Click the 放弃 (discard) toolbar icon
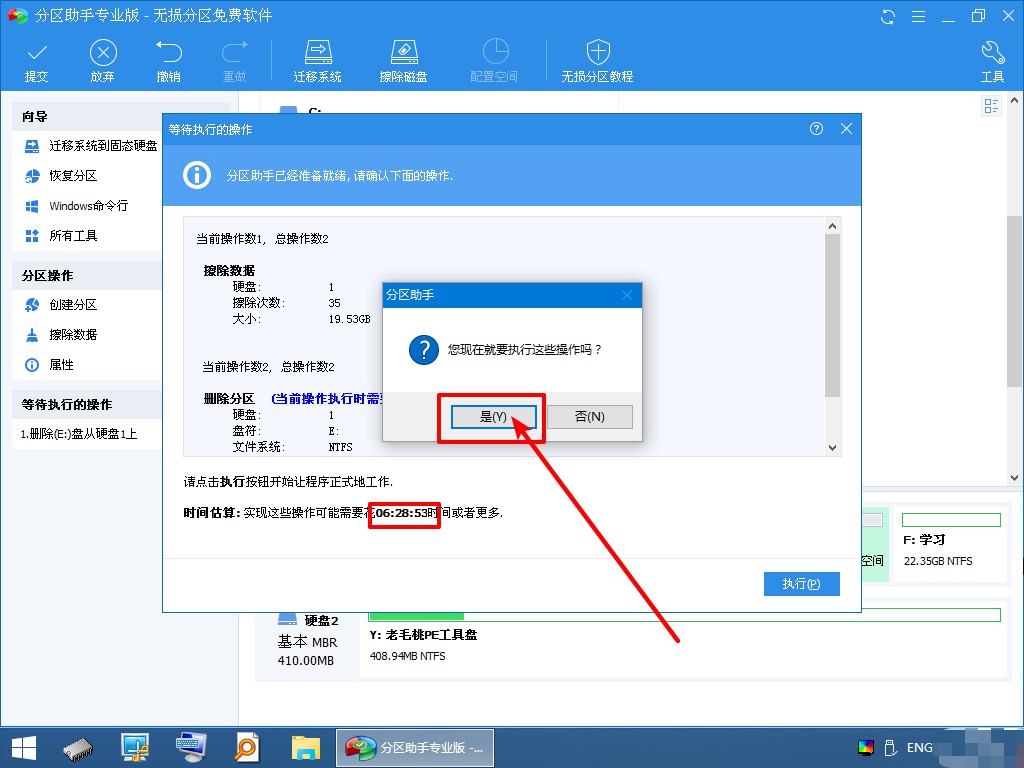Image resolution: width=1024 pixels, height=768 pixels. point(103,61)
